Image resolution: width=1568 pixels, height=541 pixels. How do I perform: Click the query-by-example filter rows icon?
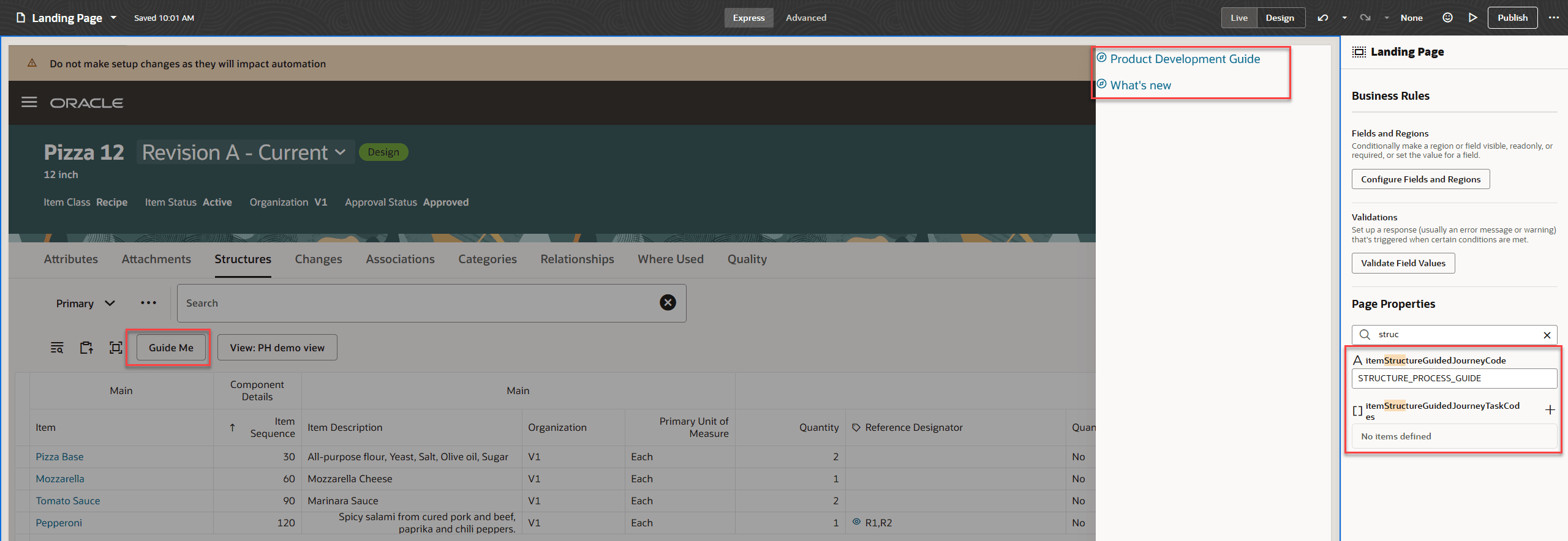(57, 348)
